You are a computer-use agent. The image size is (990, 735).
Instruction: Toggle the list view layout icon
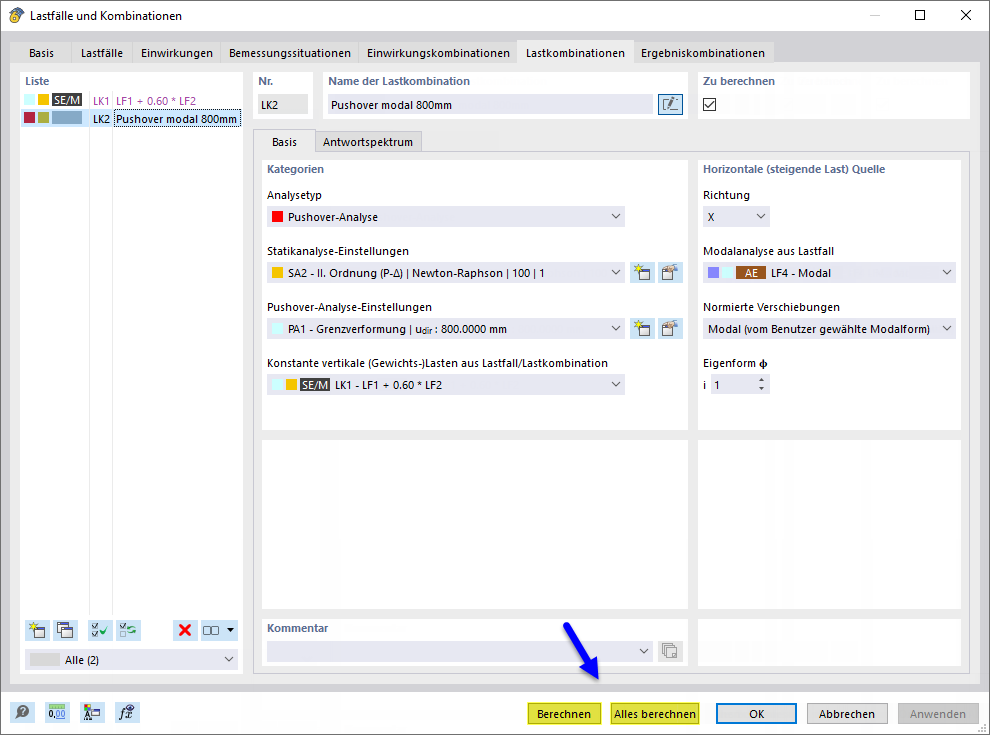pyautogui.click(x=212, y=630)
